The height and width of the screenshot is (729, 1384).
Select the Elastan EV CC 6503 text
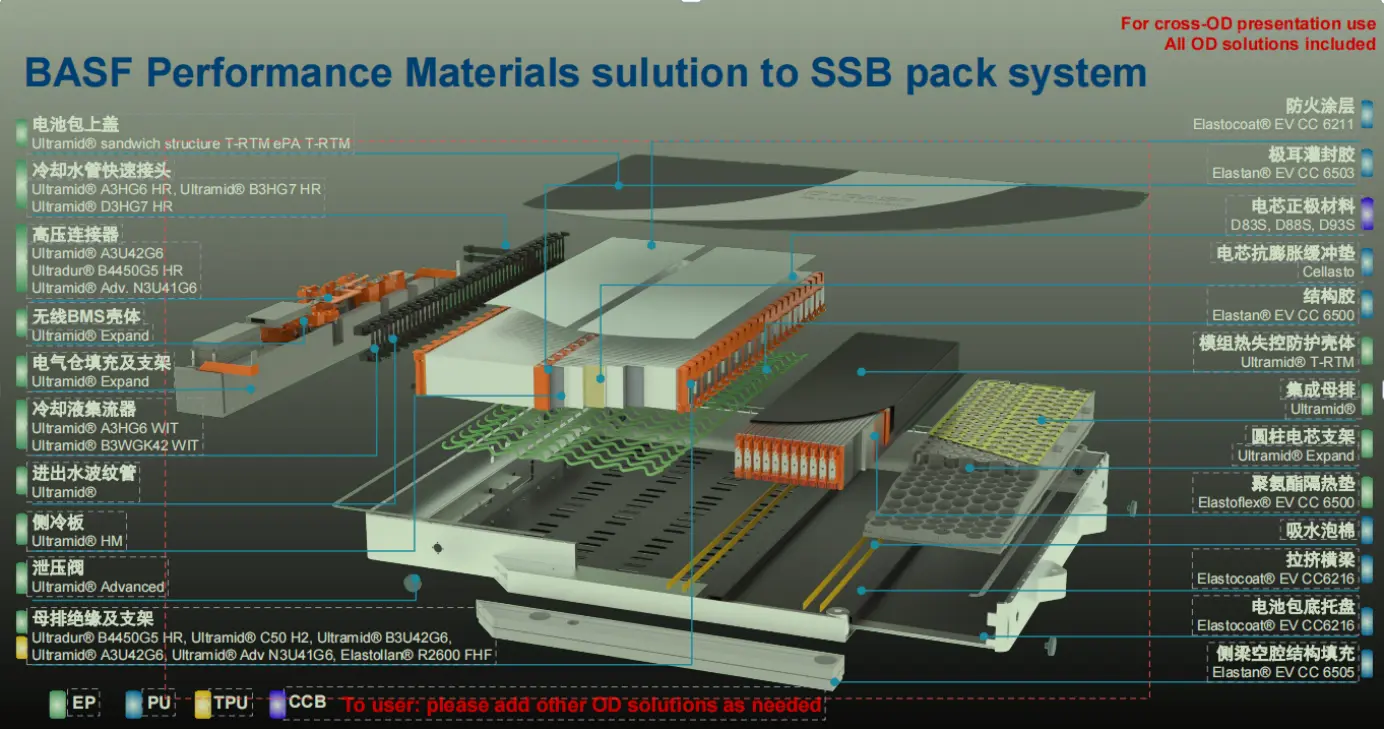click(1283, 173)
